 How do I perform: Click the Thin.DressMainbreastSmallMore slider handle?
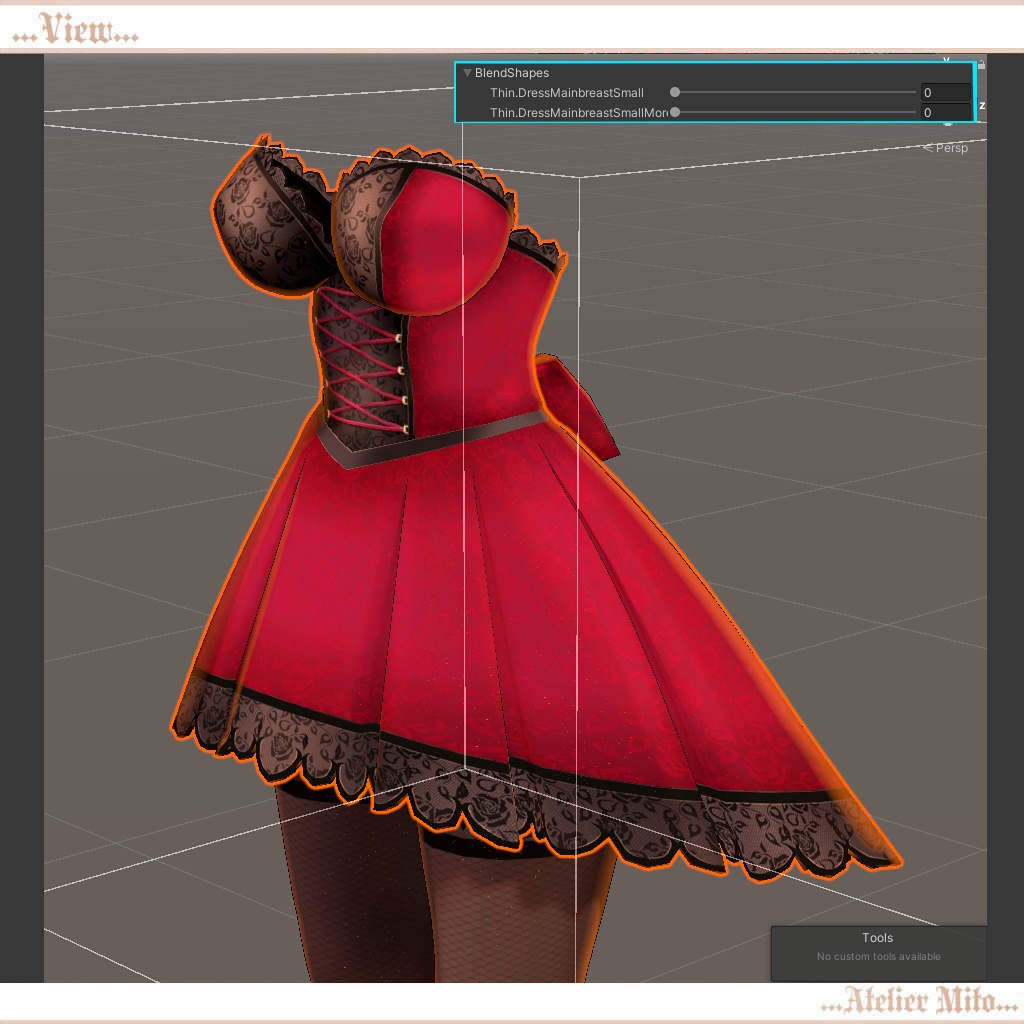[675, 112]
